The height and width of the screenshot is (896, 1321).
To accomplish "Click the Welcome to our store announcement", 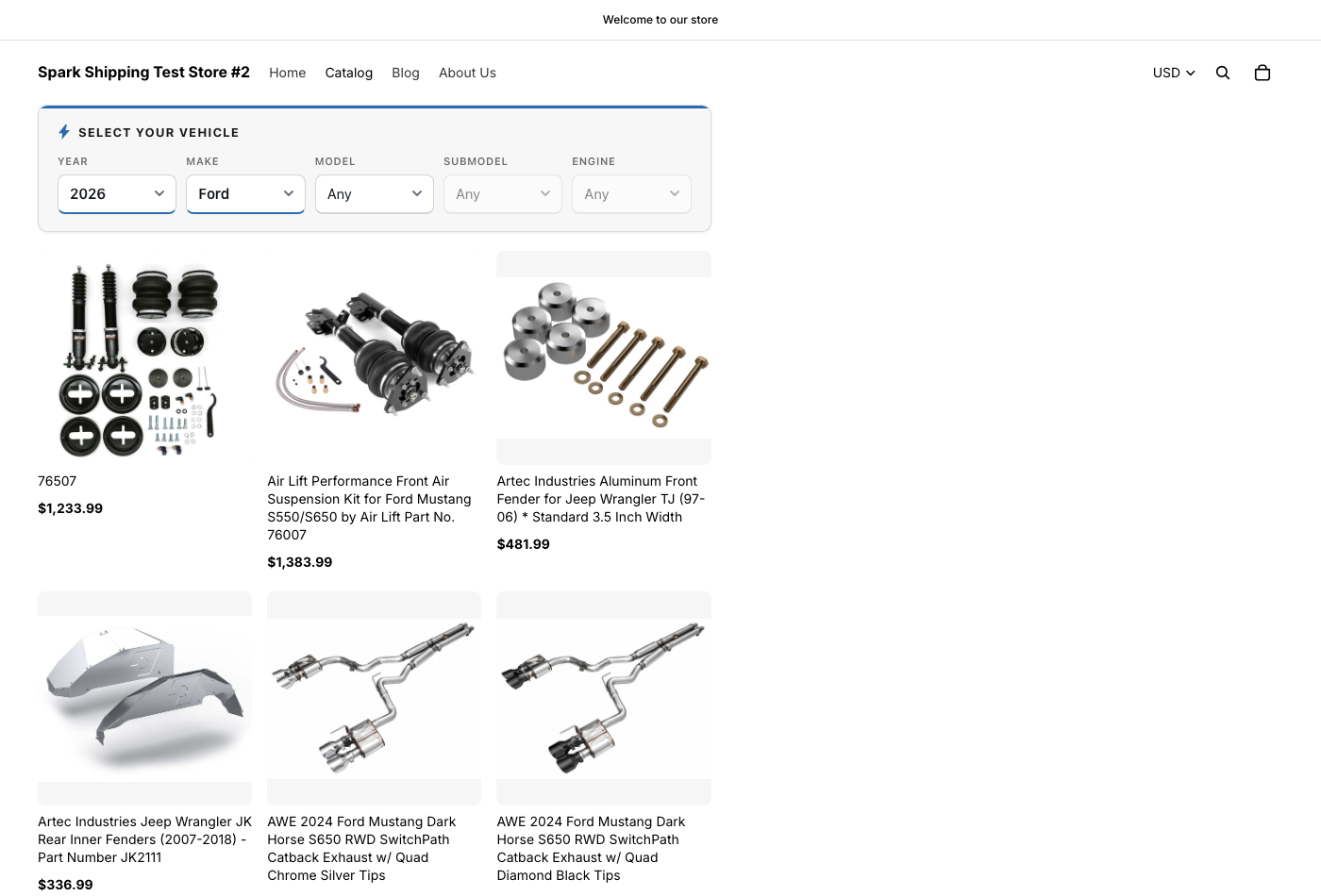I will click(660, 20).
